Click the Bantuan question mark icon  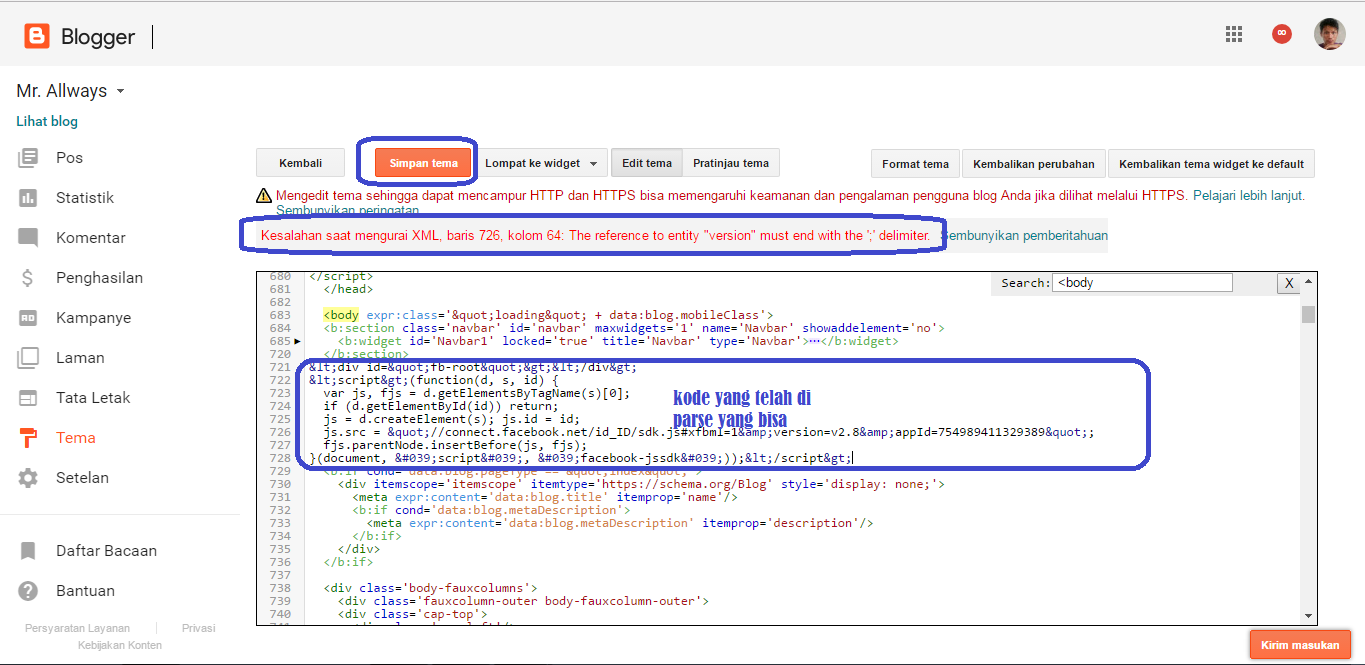(28, 591)
